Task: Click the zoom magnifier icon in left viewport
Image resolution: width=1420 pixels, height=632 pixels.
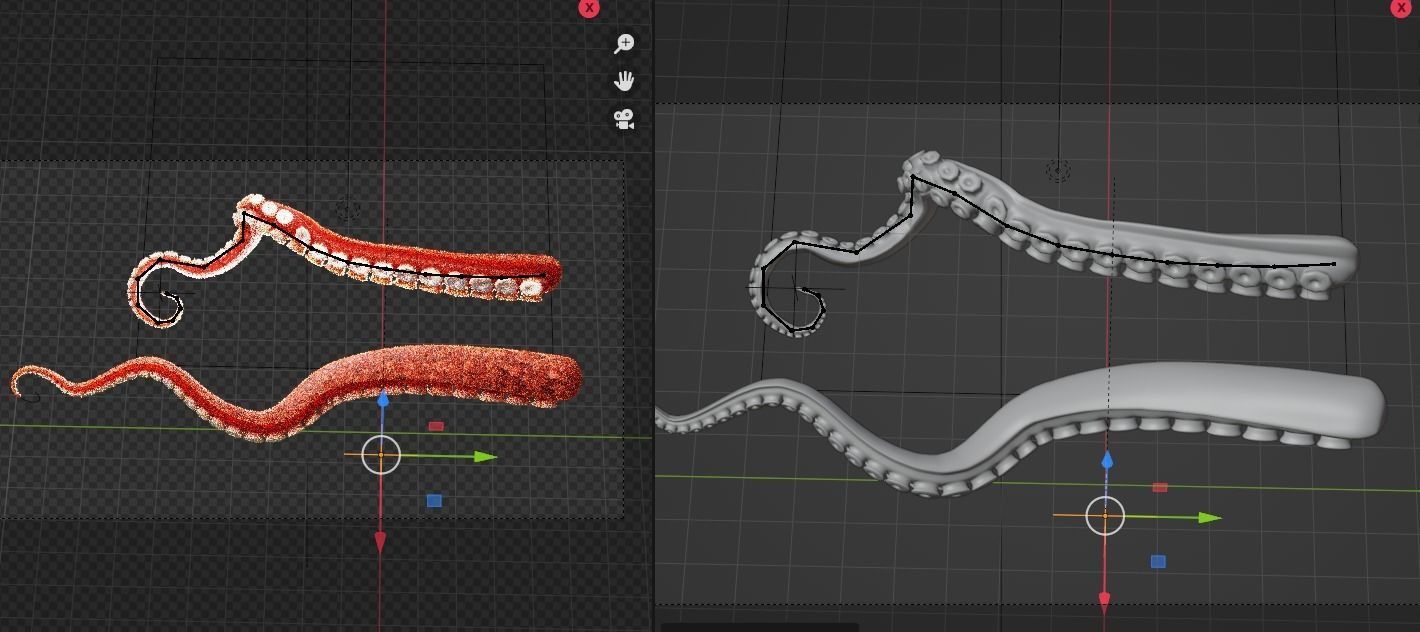Action: [x=625, y=43]
